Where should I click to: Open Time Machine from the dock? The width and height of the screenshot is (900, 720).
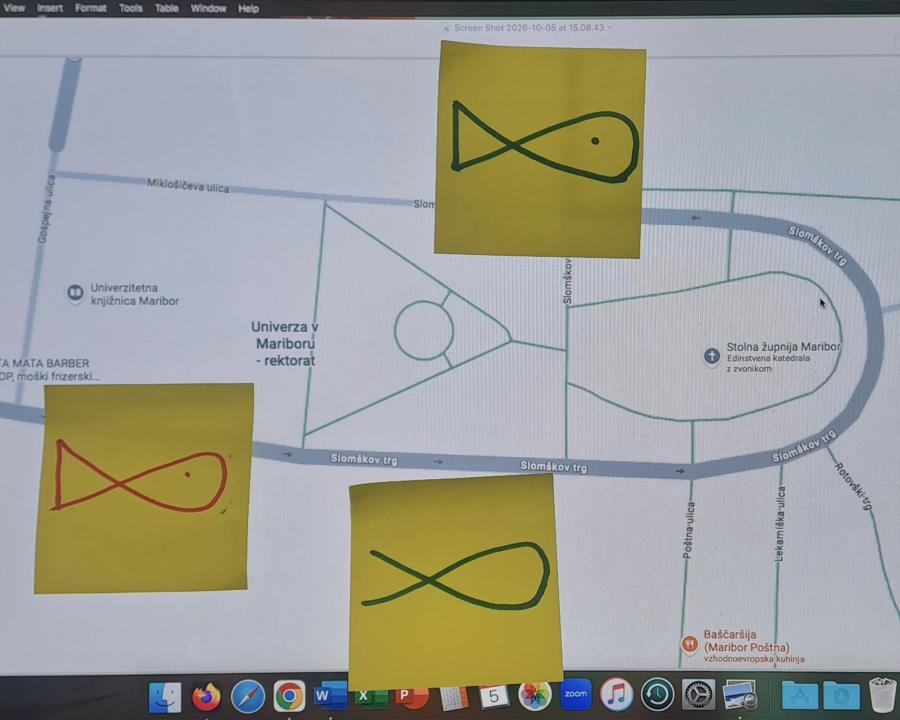pos(658,695)
